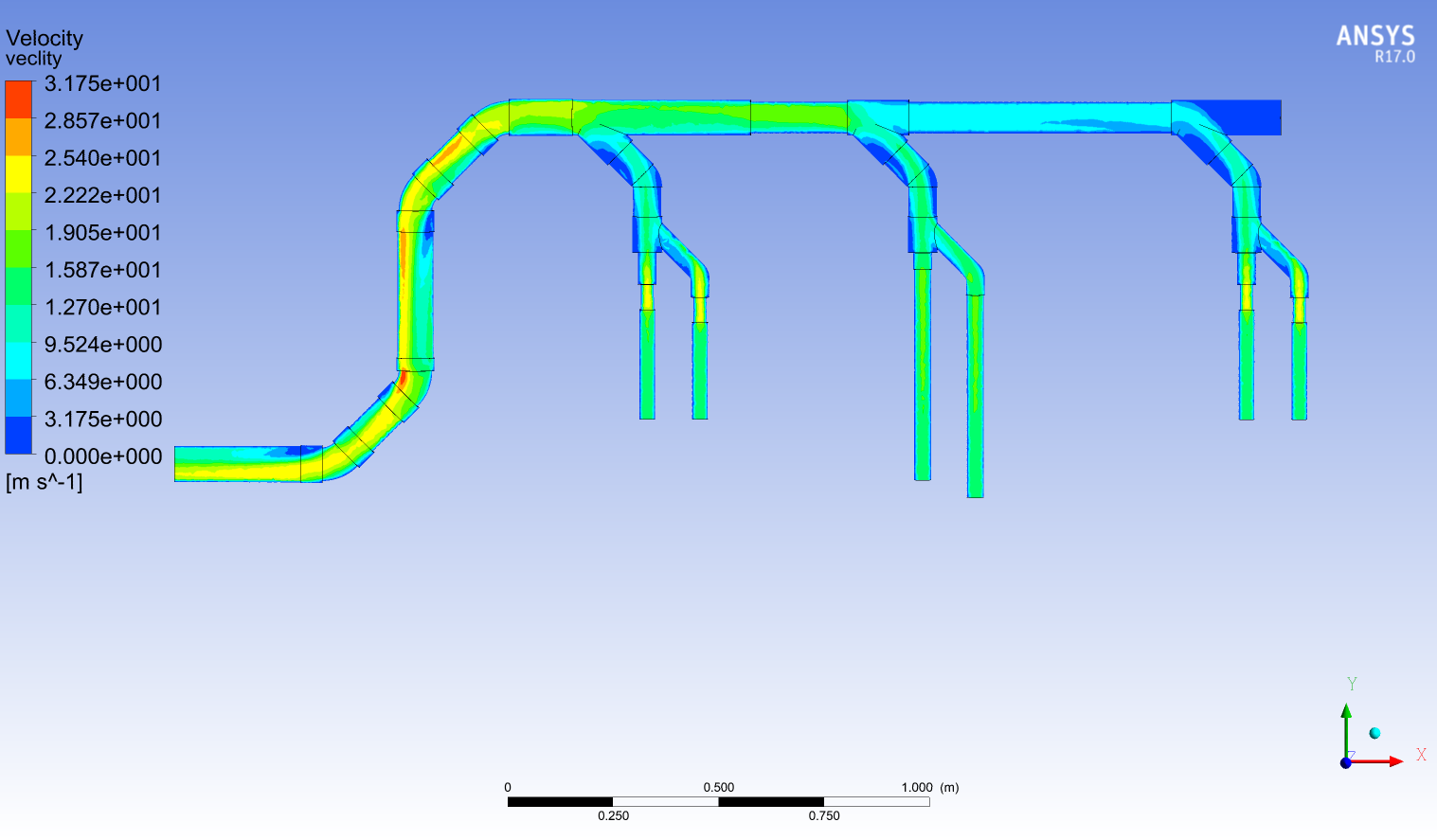The image size is (1437, 840).
Task: Click the [m s^-1] units label
Action: 44,482
